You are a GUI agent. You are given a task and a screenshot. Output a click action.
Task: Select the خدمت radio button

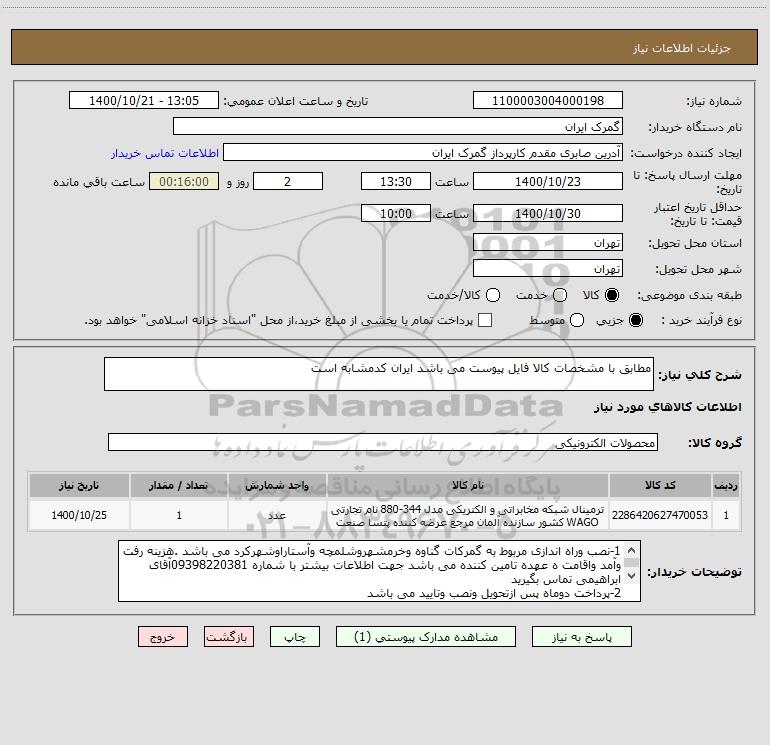pos(560,295)
